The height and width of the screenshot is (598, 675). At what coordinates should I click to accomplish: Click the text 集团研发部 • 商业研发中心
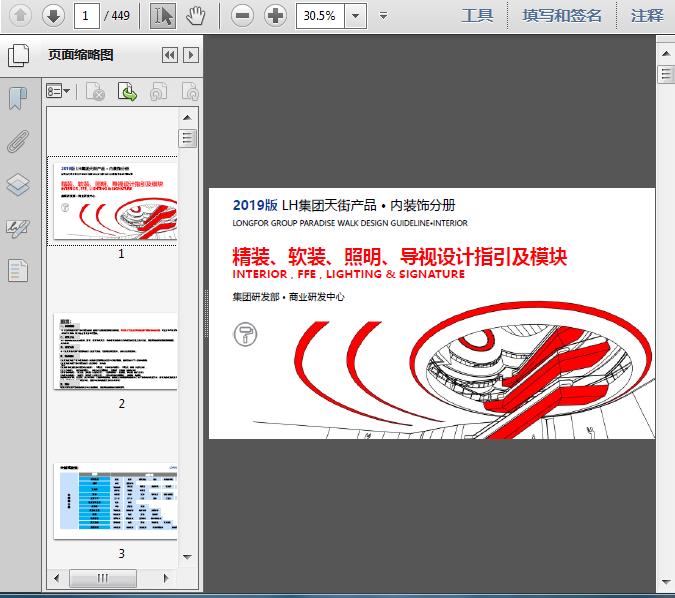pyautogui.click(x=288, y=297)
